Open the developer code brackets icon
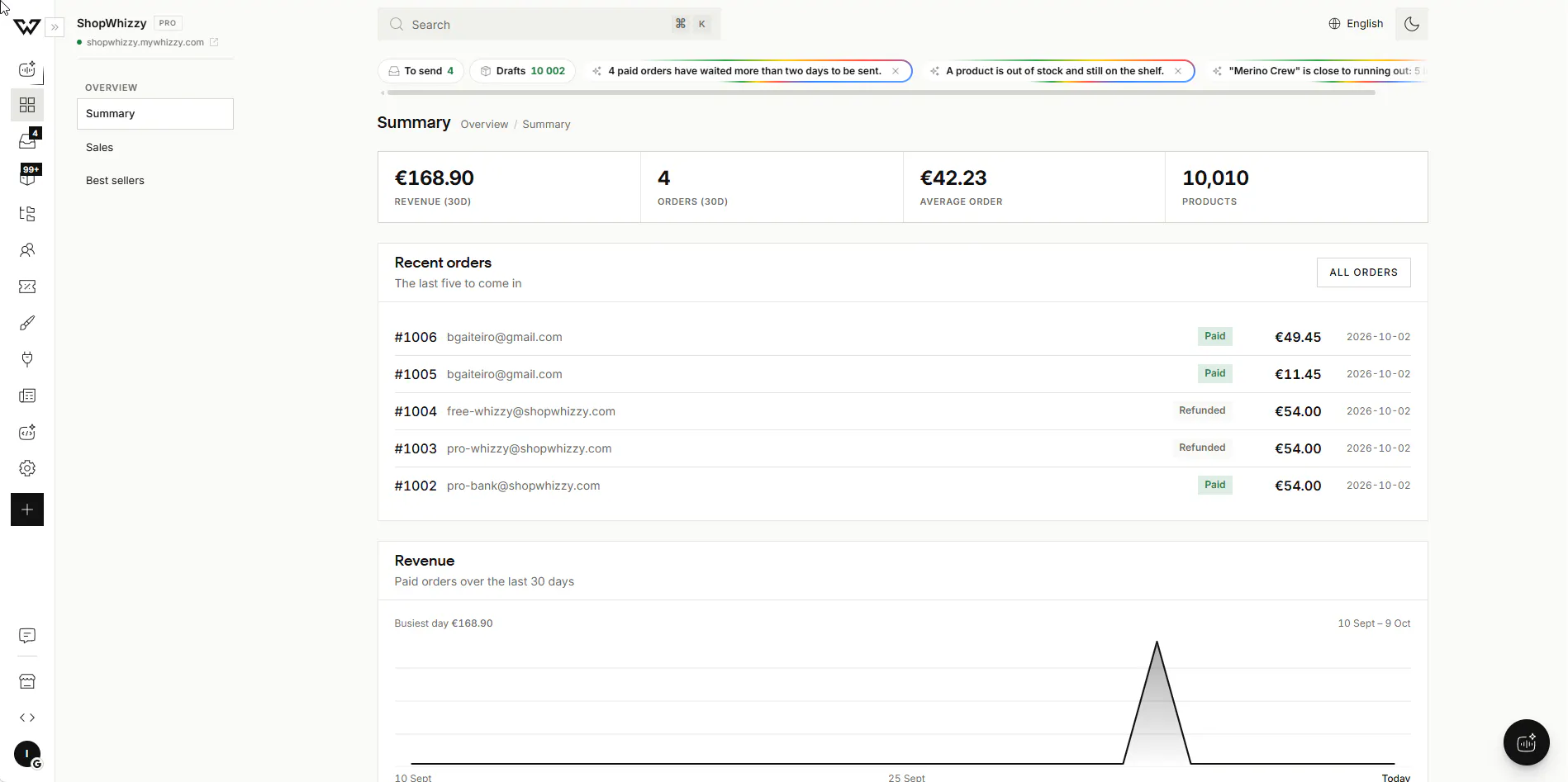 [x=27, y=718]
